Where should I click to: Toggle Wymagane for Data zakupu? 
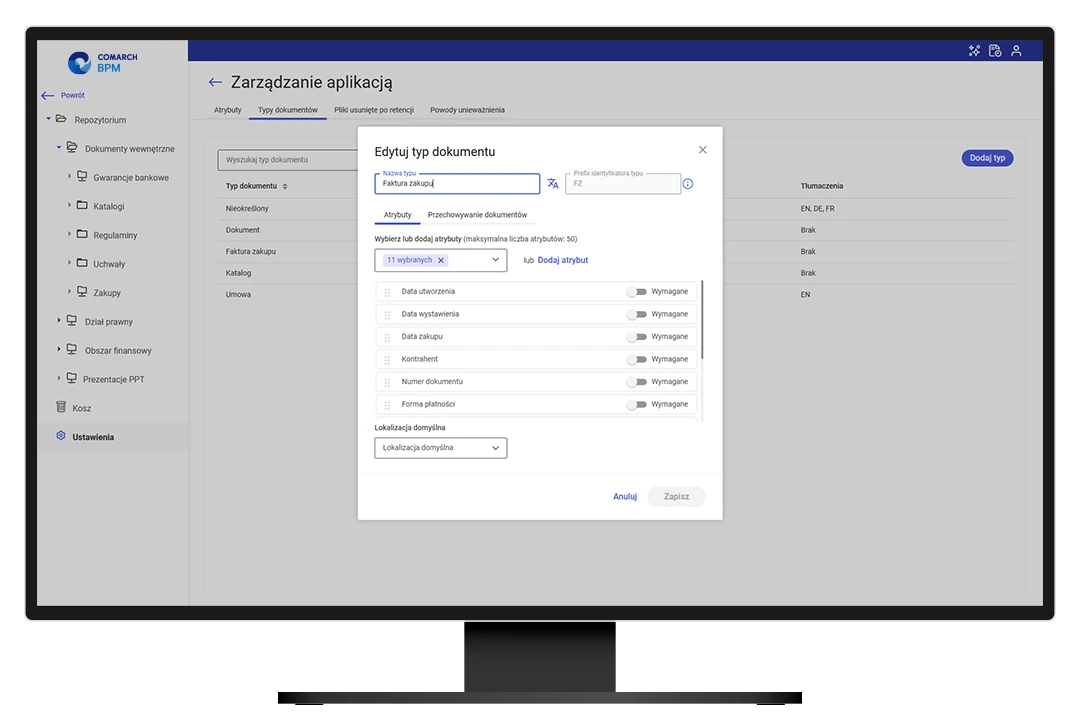[x=636, y=337]
